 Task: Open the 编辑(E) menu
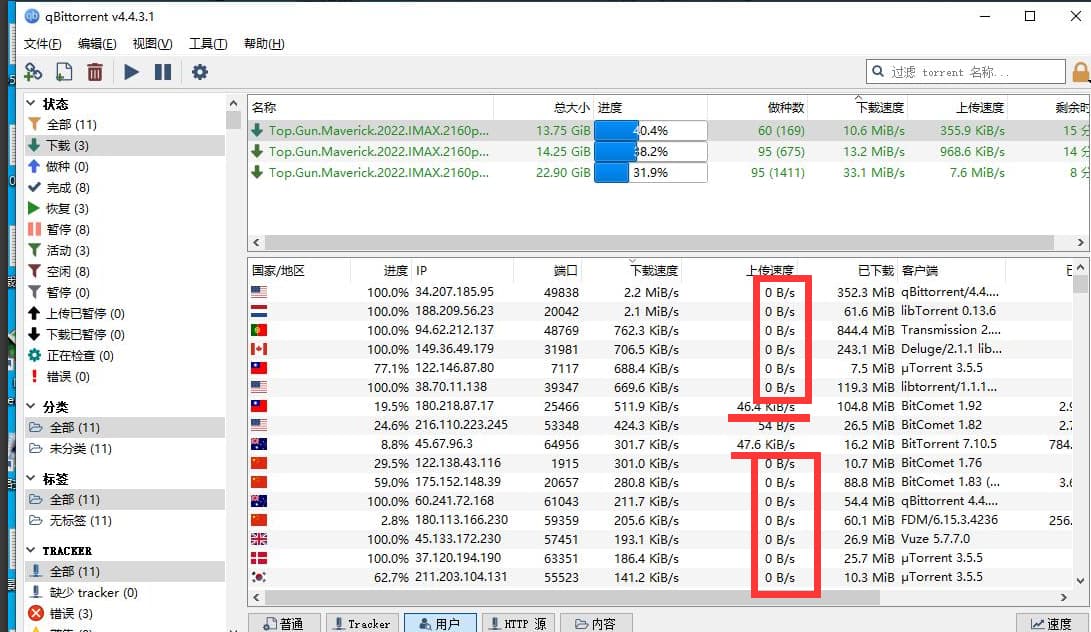97,44
